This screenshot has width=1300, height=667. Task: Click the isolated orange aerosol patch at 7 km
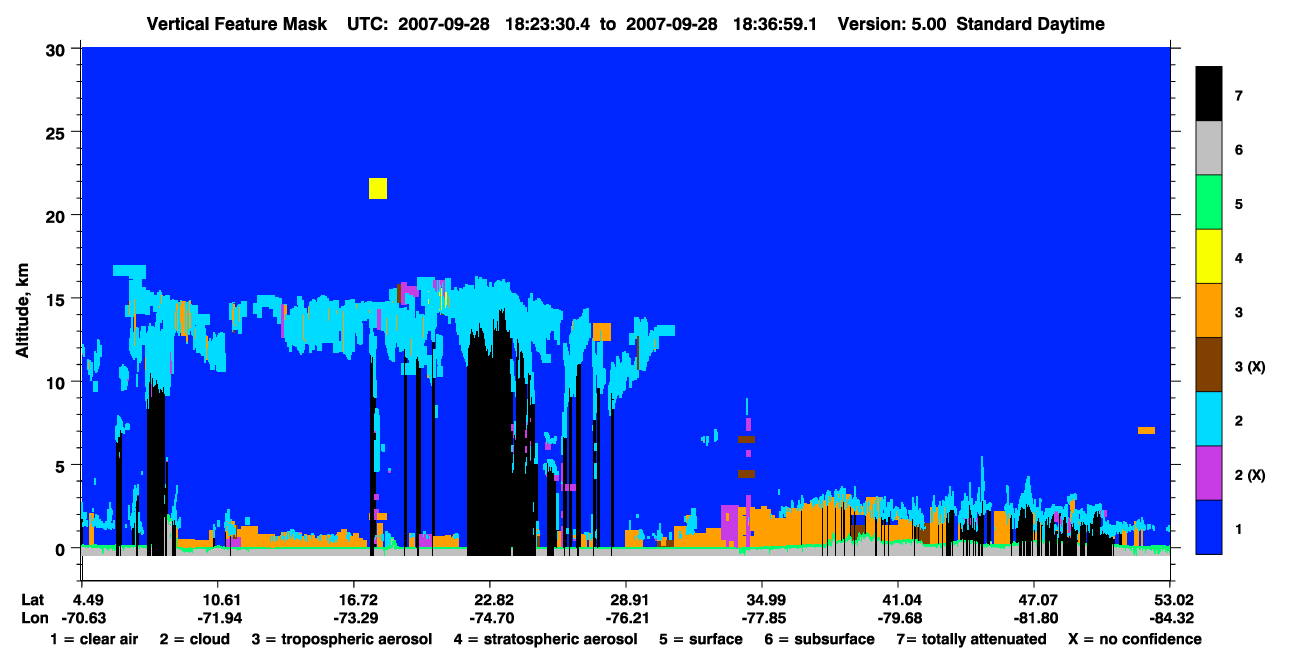[1146, 430]
